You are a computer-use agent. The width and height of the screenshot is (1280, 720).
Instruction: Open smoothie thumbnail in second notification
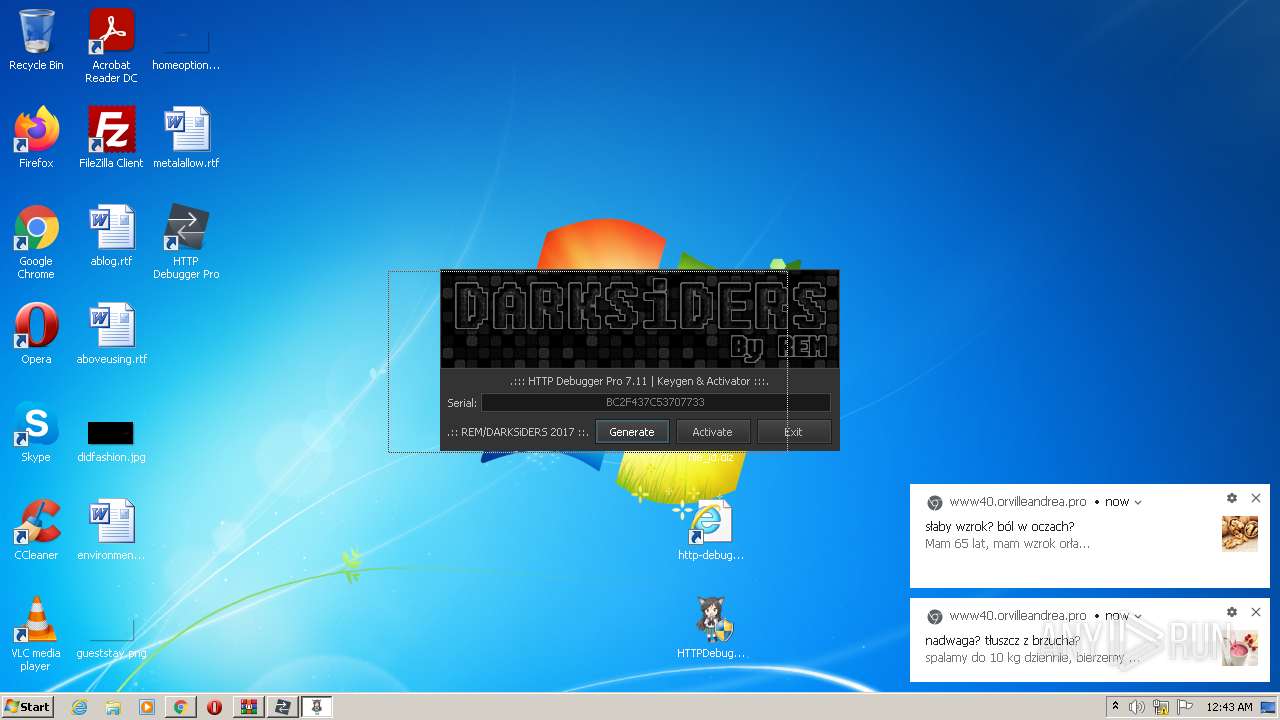click(x=1240, y=648)
